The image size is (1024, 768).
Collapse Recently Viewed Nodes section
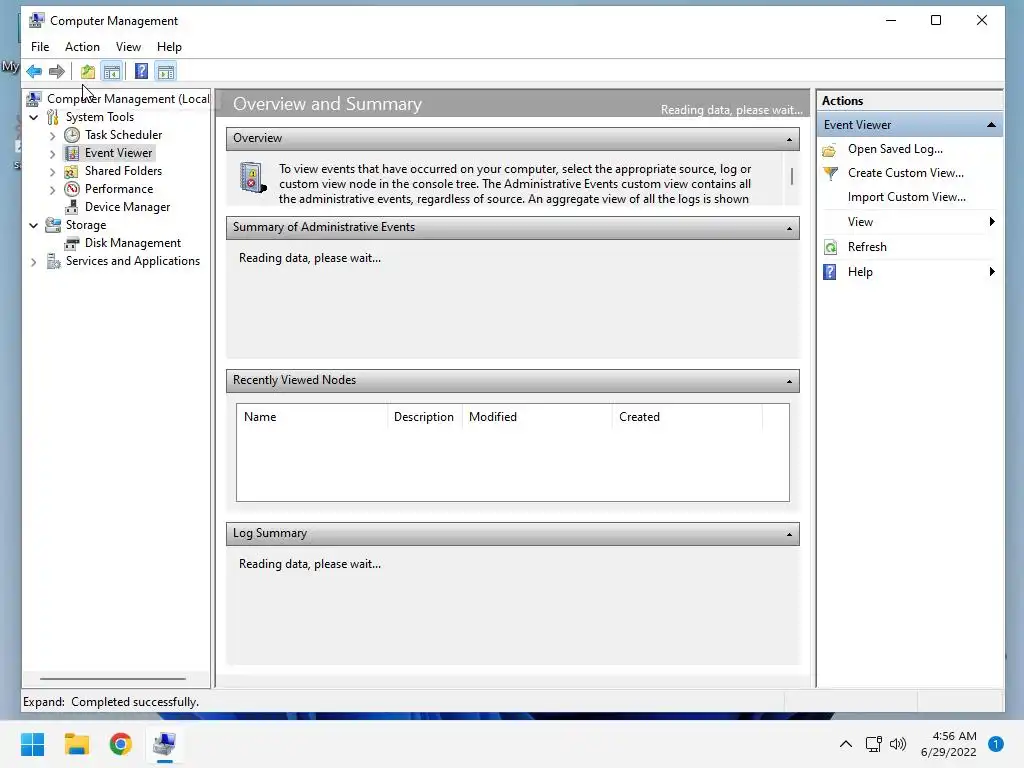(789, 381)
